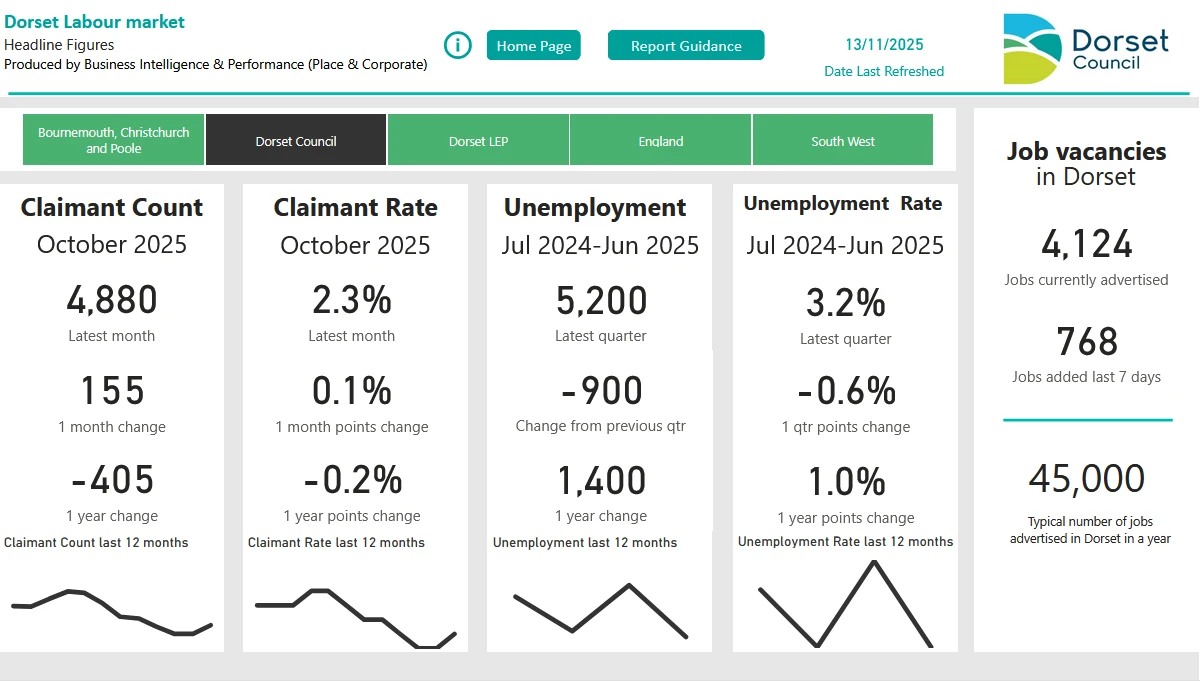
Task: Click the 13/11/2025 refresh date
Action: (x=884, y=45)
